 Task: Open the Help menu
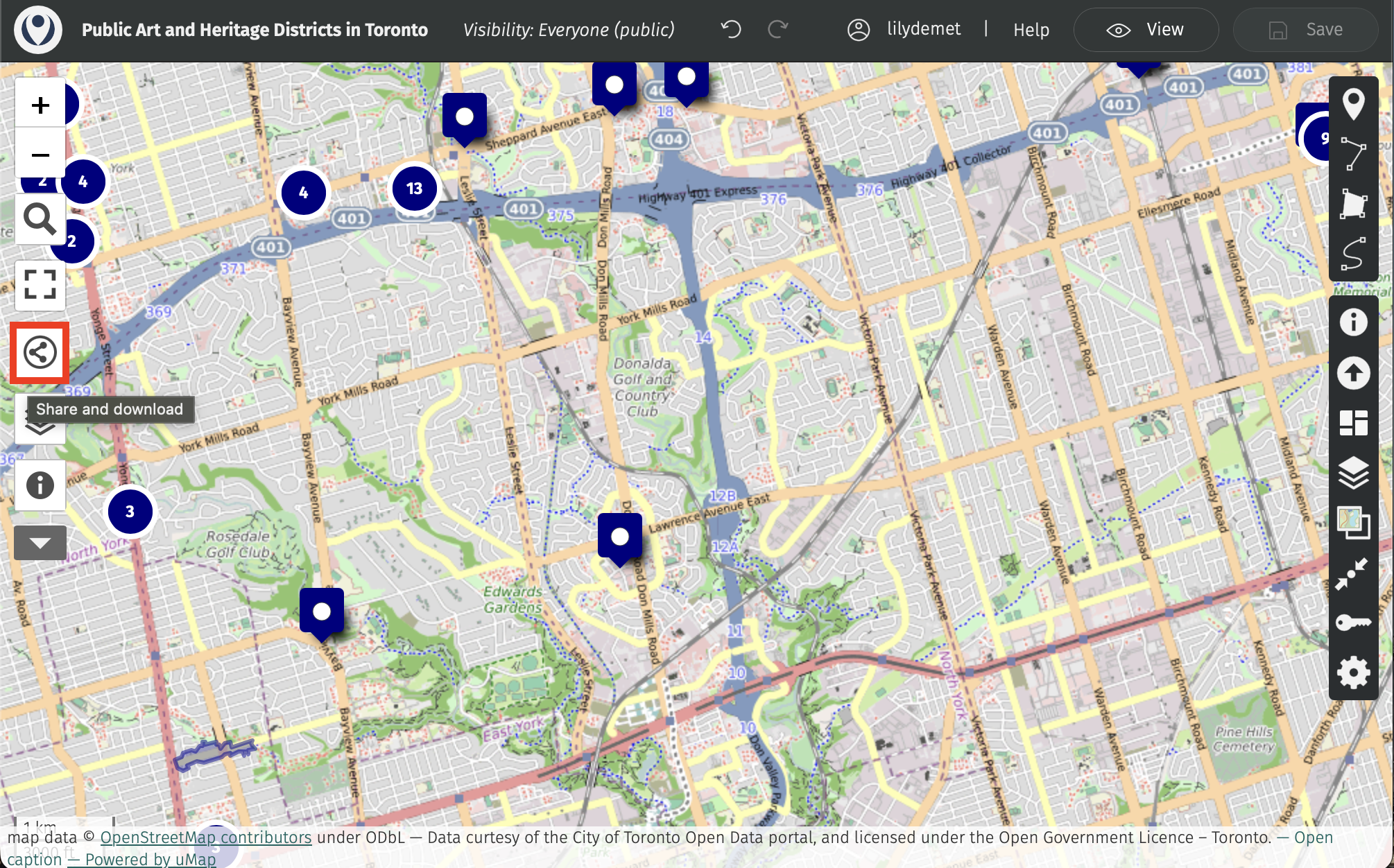coord(1031,30)
